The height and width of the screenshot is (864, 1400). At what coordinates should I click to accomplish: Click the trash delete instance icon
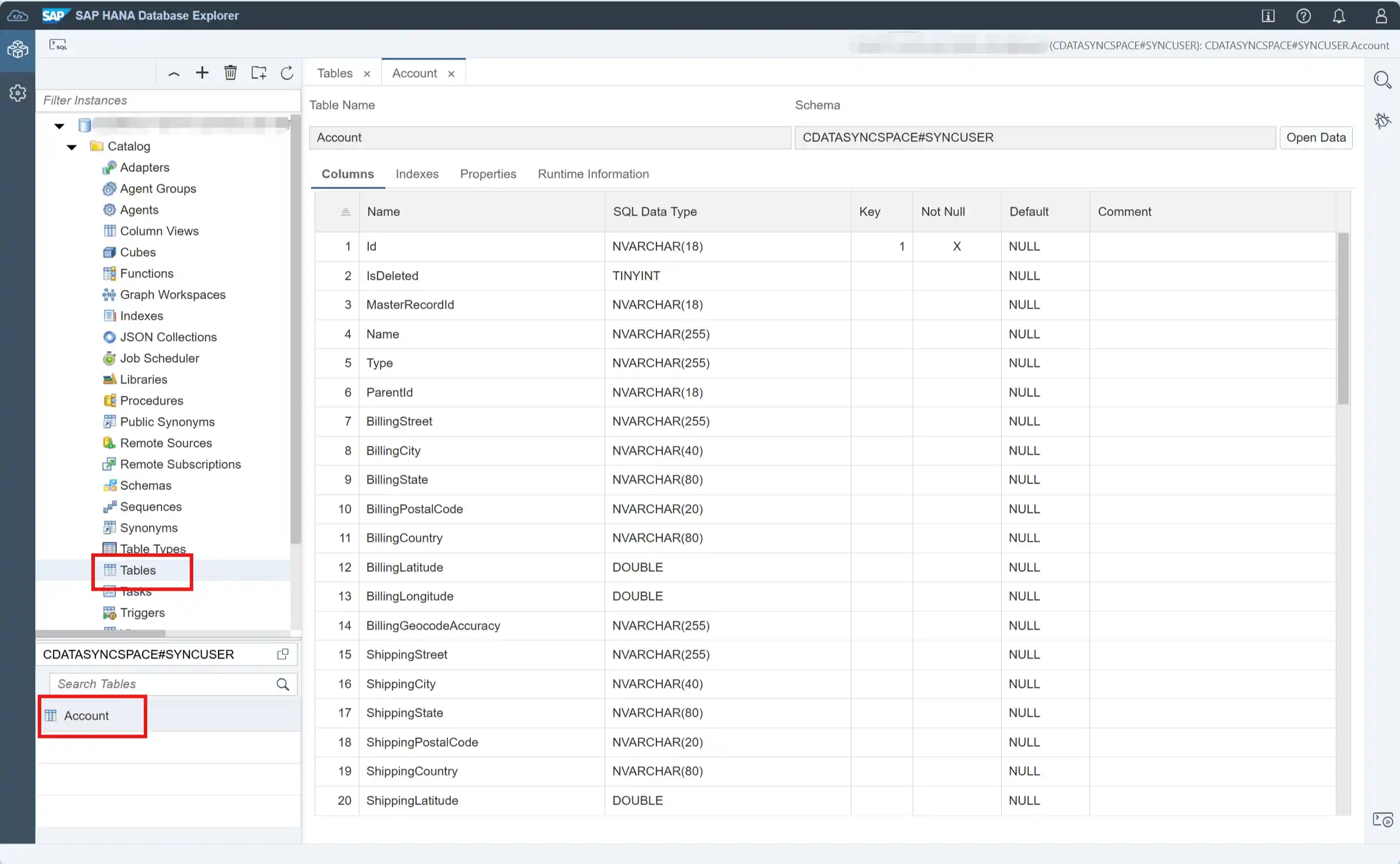pos(230,72)
